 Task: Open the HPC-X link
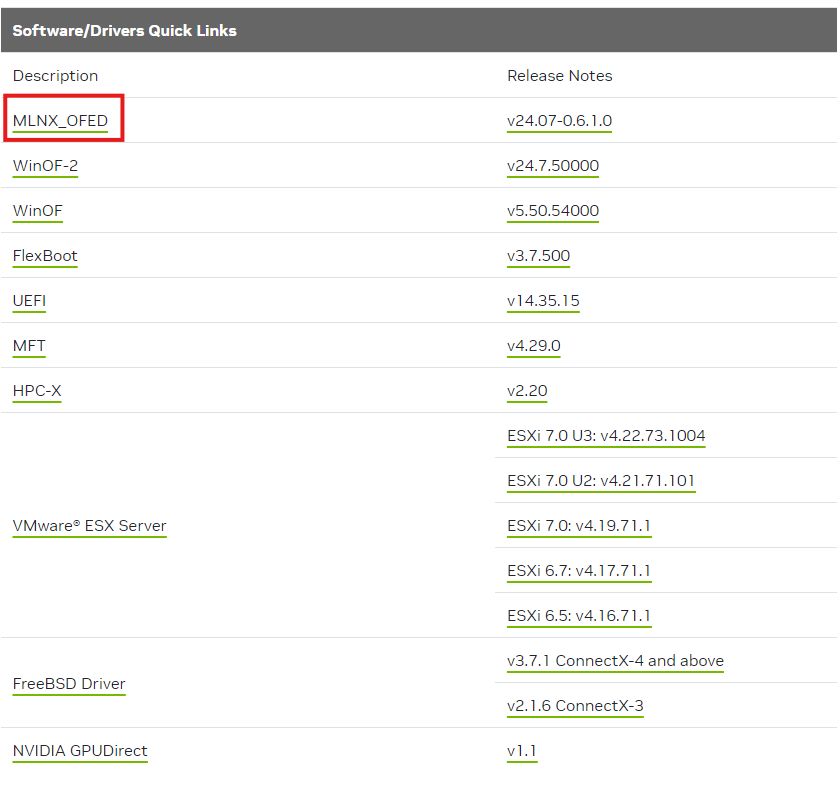pos(37,391)
